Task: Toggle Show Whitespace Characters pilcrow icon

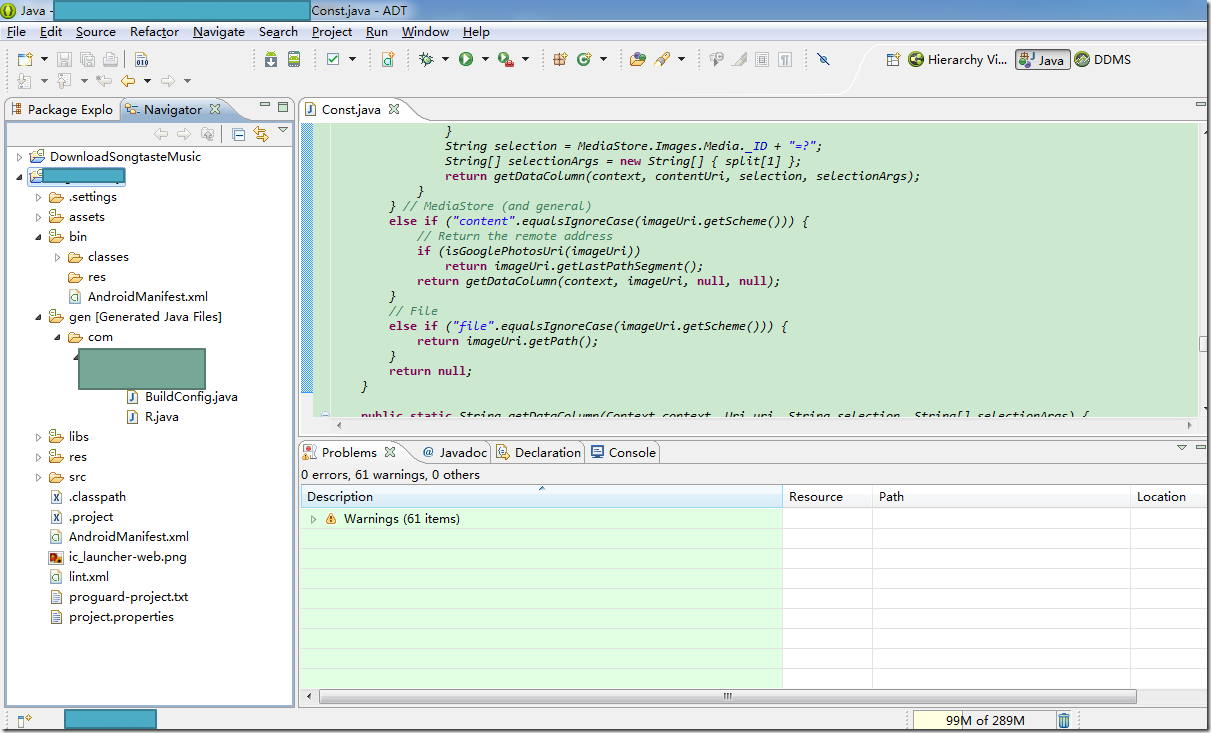Action: tap(785, 60)
